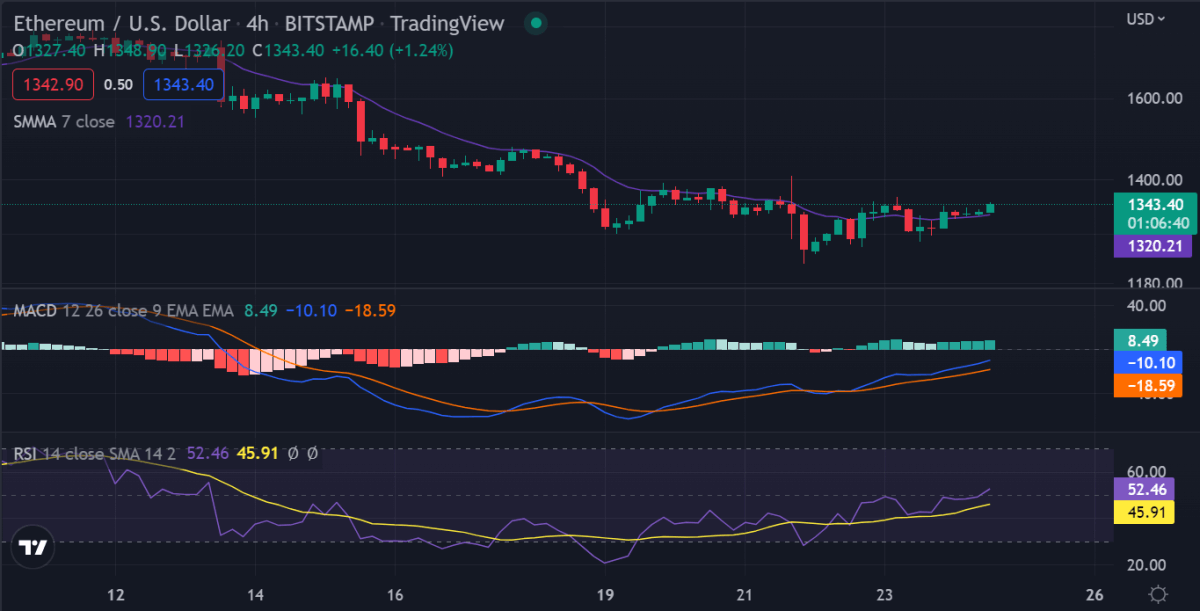Image resolution: width=1200 pixels, height=611 pixels.
Task: Click the 20.00 RSI axis label
Action: [1147, 565]
